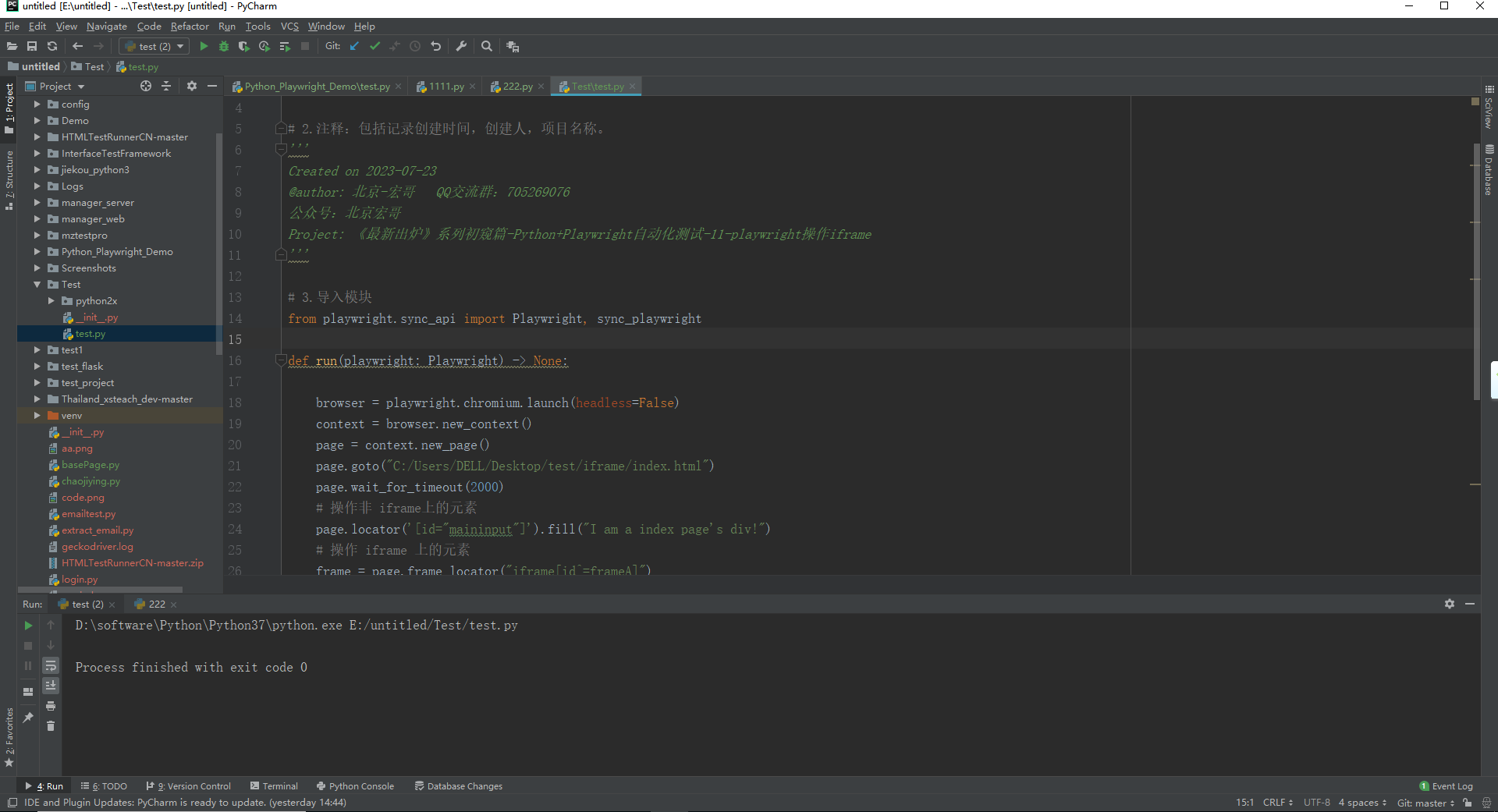Image resolution: width=1498 pixels, height=812 pixels.
Task: Open the VCS menu
Action: pyautogui.click(x=289, y=26)
